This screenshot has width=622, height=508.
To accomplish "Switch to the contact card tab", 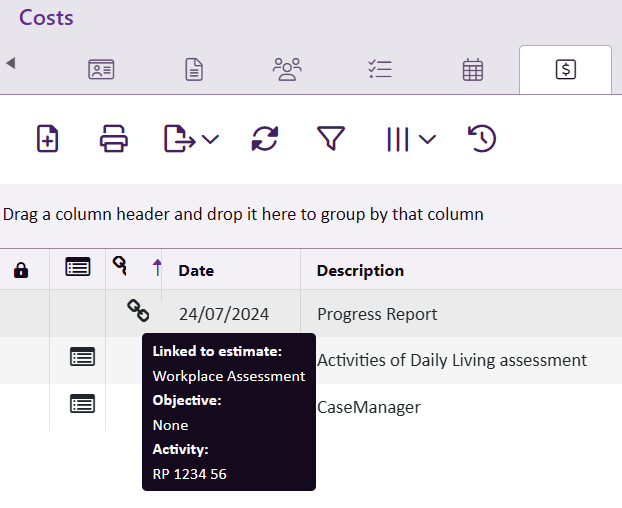I will (101, 70).
